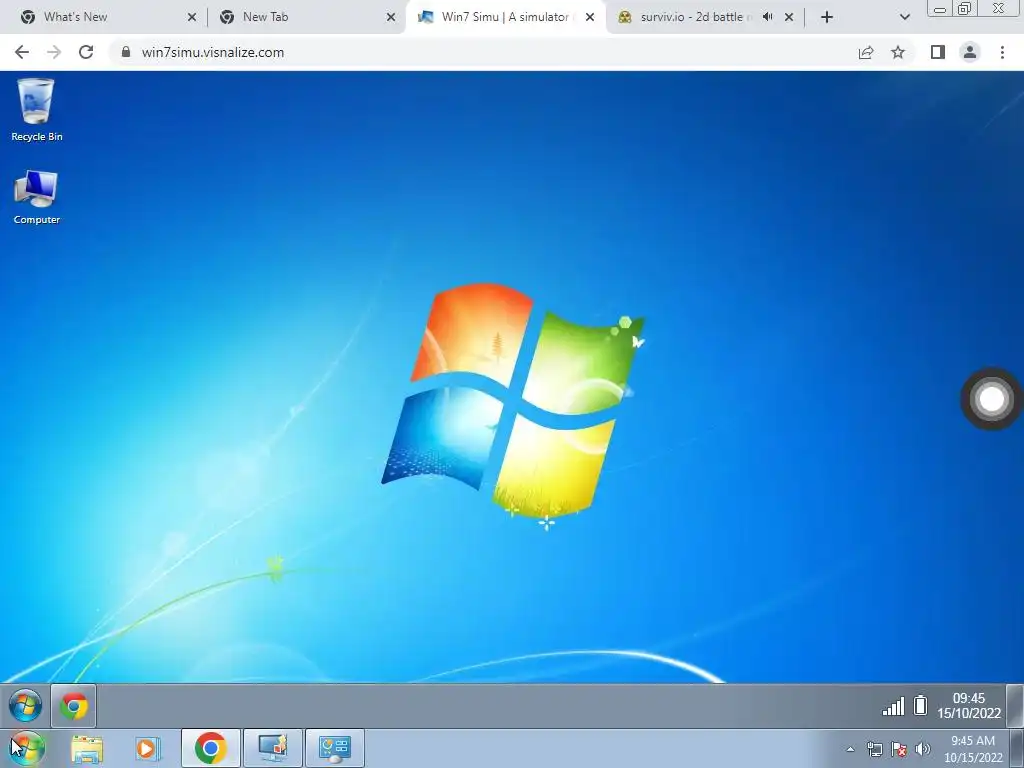Share this page from the address bar

click(866, 52)
